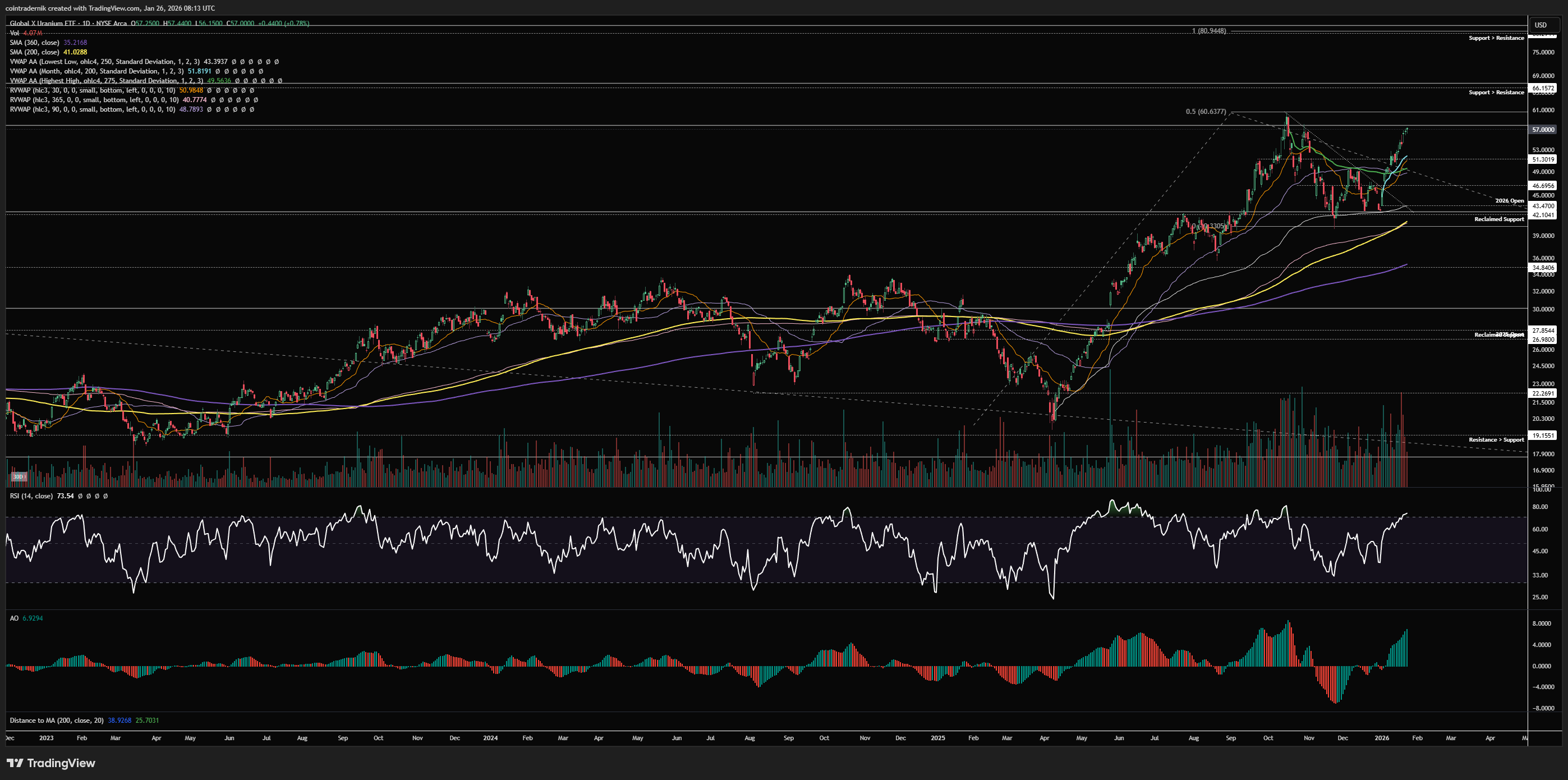Open the USD currency selector

click(1541, 25)
